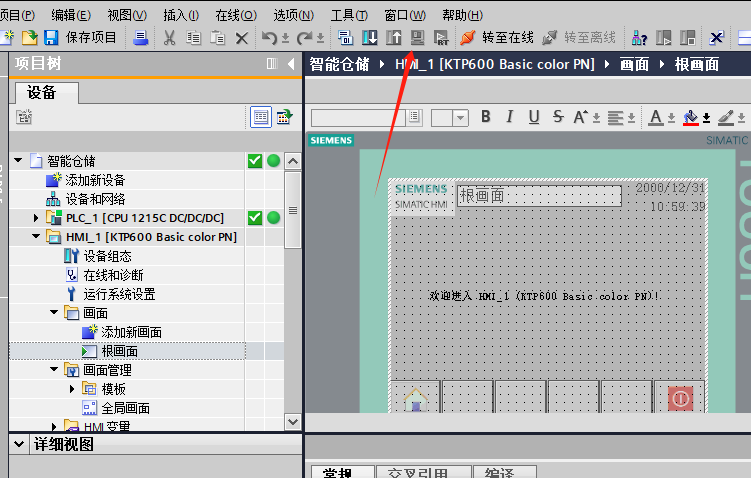The width and height of the screenshot is (751, 478).
Task: Click the green checkmark beside 智能仓储
Action: pyautogui.click(x=255, y=161)
